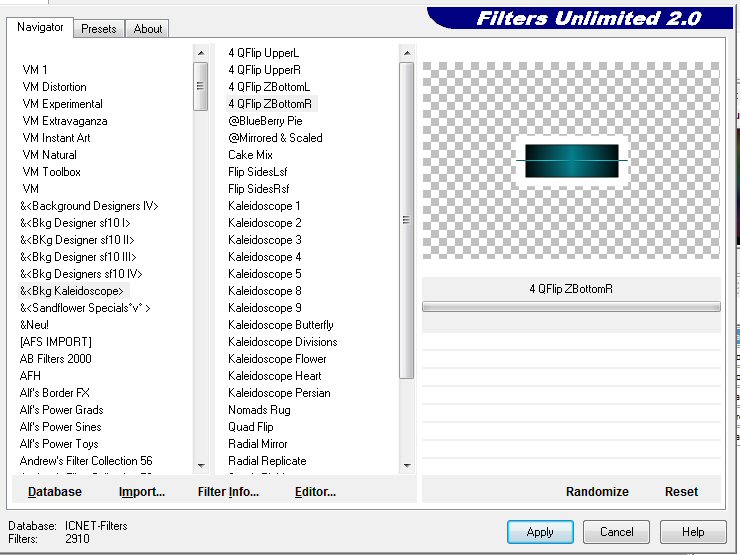This screenshot has width=740, height=555.
Task: Click the filter list's scroll down arrow
Action: coord(407,464)
